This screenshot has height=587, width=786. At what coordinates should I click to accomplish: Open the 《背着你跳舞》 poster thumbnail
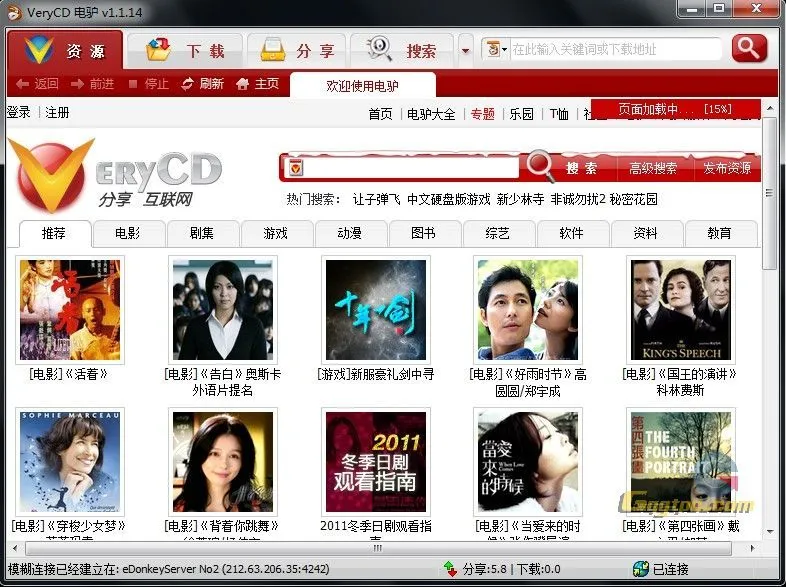(223, 462)
